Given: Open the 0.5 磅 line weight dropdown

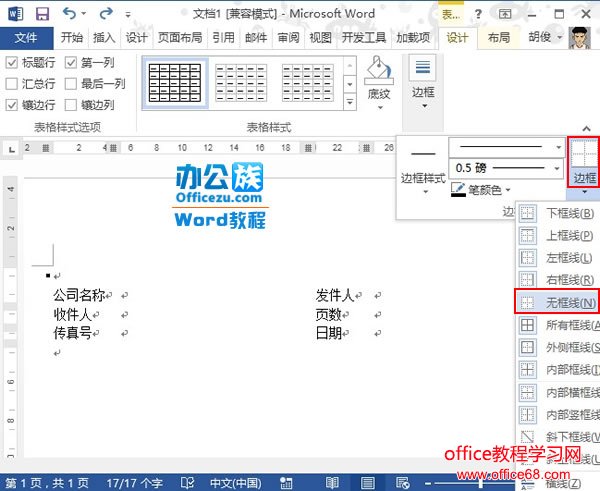Looking at the screenshot, I should [557, 168].
